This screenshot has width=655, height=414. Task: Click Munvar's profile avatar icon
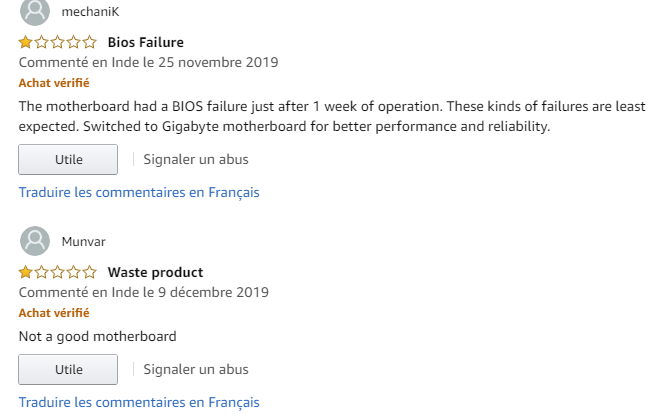[x=34, y=241]
